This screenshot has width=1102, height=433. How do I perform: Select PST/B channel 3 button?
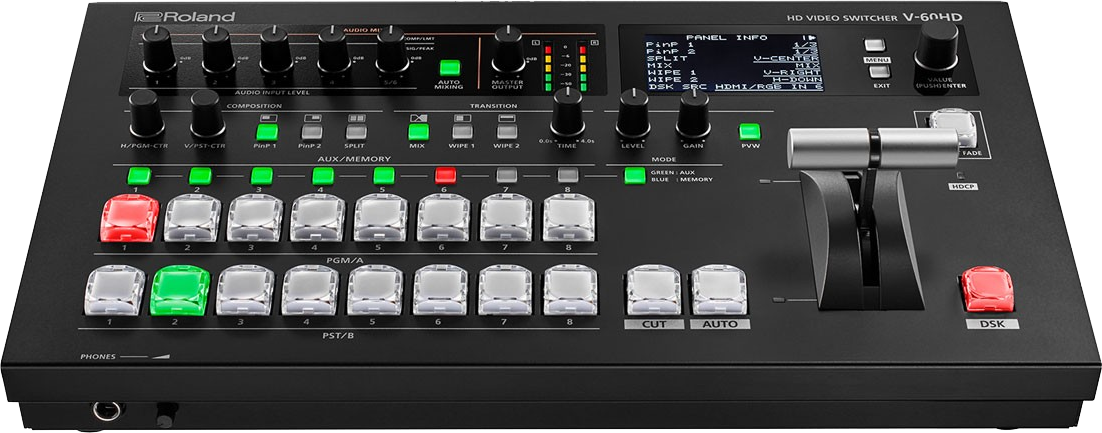tap(245, 290)
